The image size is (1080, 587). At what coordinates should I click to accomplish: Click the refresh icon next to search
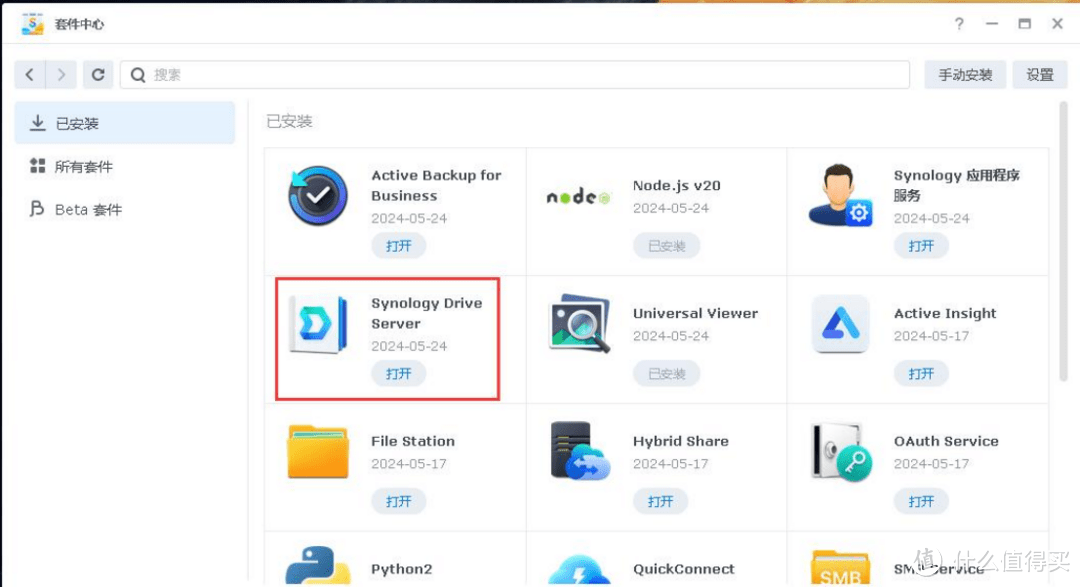click(98, 74)
